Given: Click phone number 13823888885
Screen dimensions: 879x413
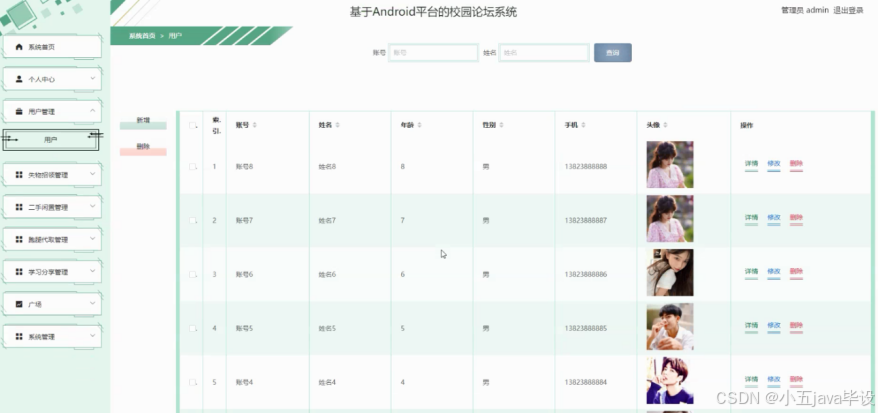Looking at the screenshot, I should [x=585, y=328].
